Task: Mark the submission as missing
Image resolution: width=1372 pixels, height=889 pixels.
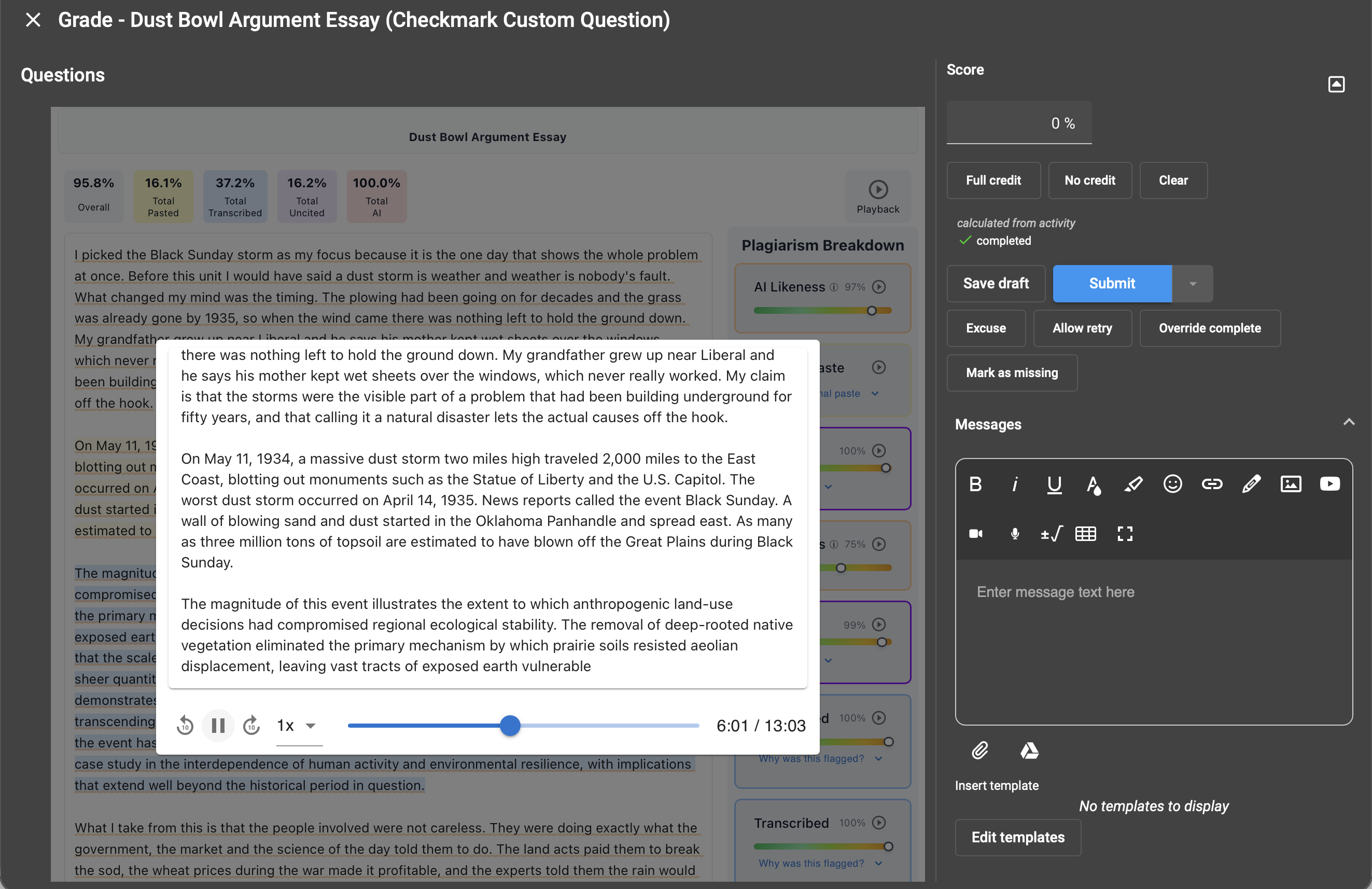Action: click(1012, 373)
